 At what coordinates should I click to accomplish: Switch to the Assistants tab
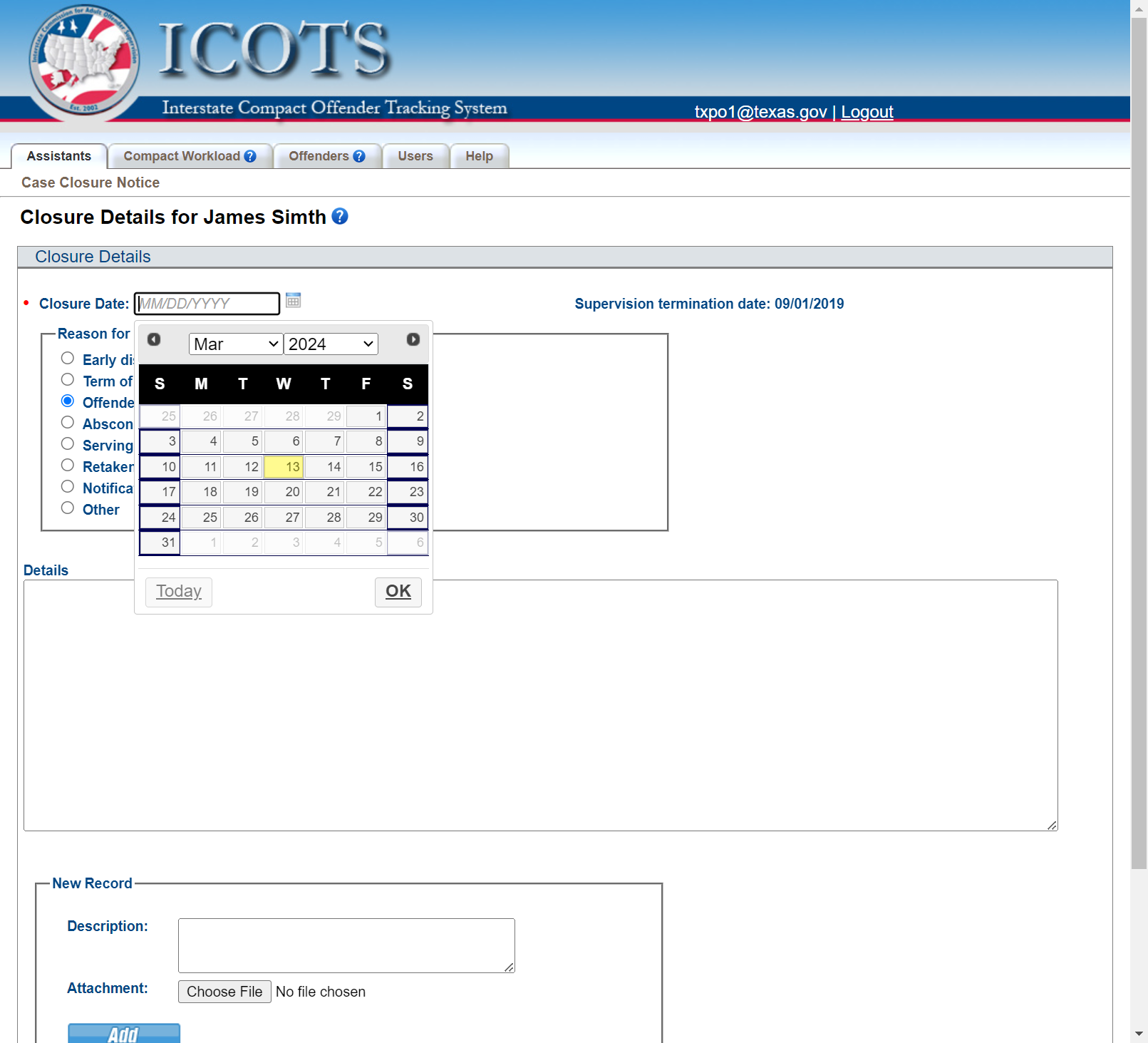click(x=59, y=156)
